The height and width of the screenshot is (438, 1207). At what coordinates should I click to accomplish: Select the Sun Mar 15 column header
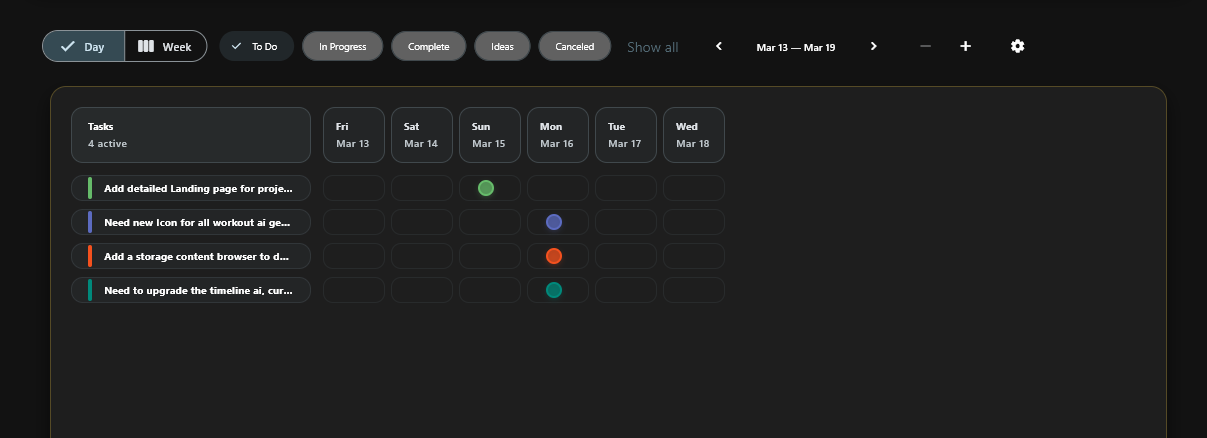(490, 135)
